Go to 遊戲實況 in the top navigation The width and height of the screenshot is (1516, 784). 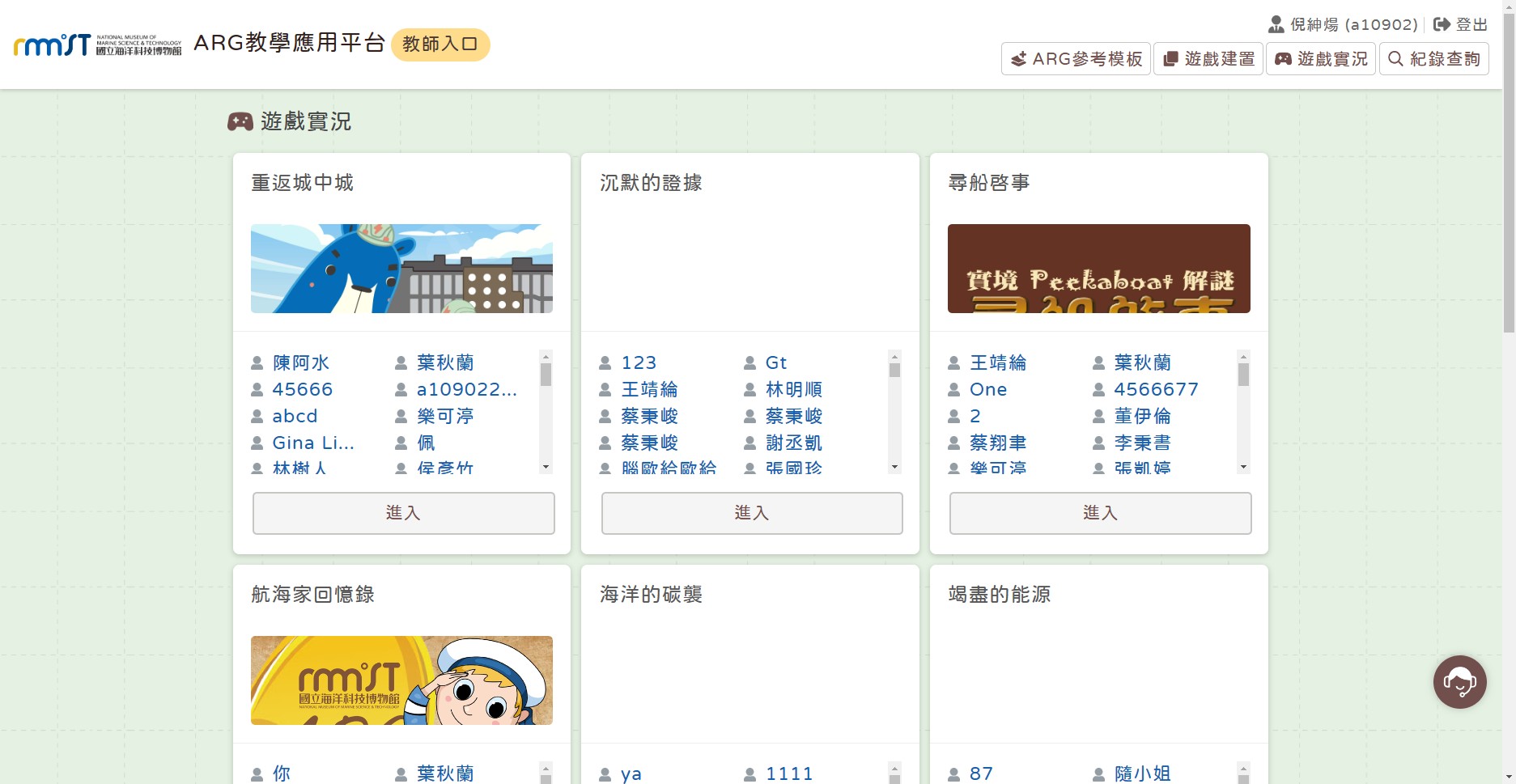click(1321, 59)
